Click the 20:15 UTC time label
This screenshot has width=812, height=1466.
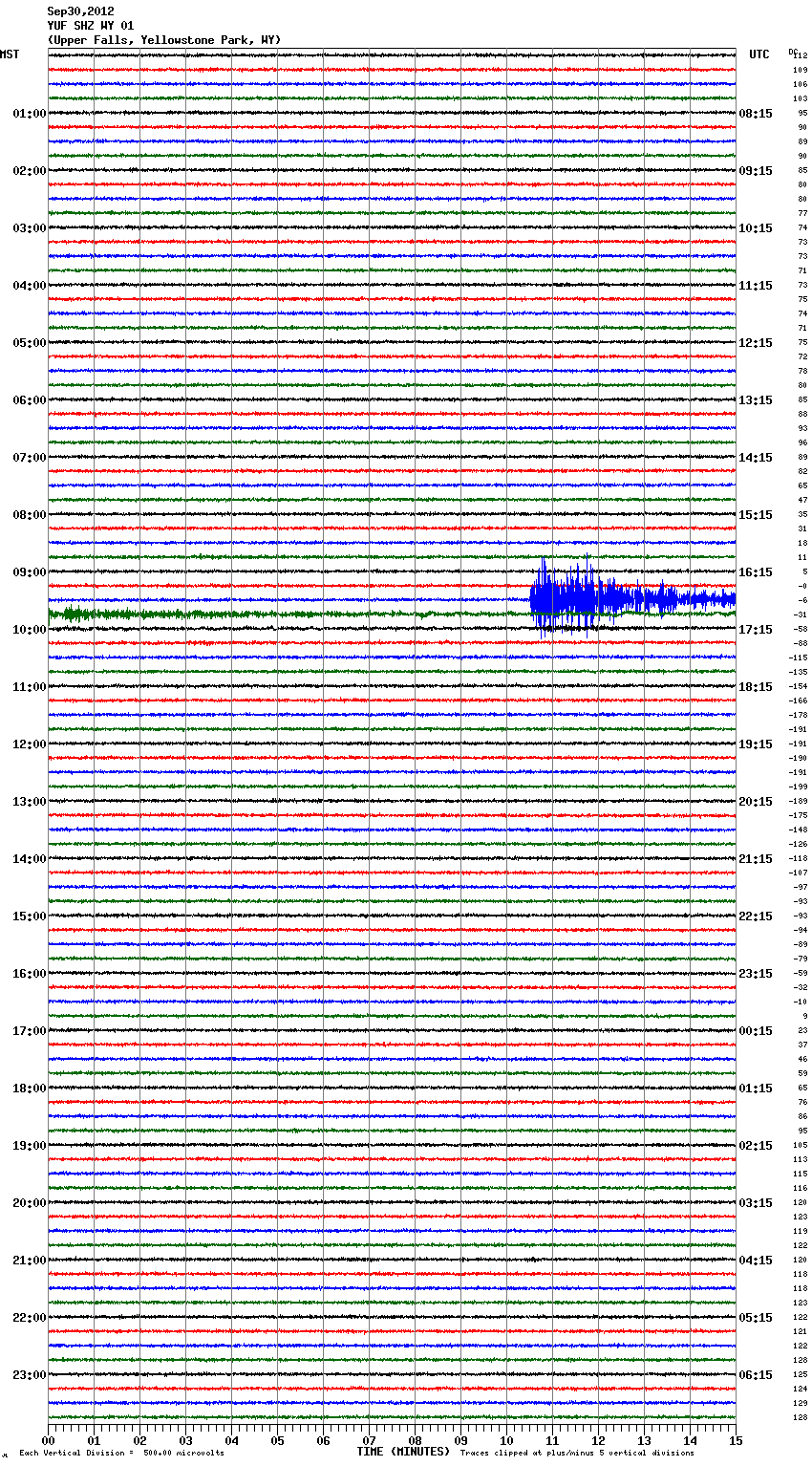(756, 802)
